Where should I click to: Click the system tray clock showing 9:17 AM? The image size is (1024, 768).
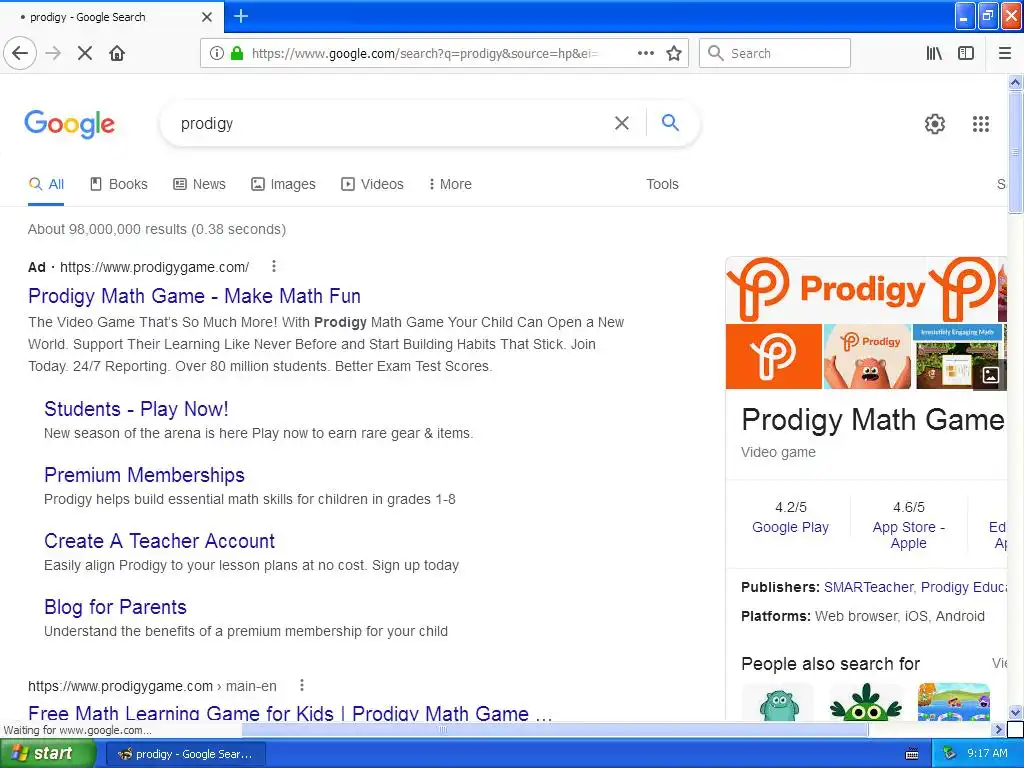pos(987,754)
